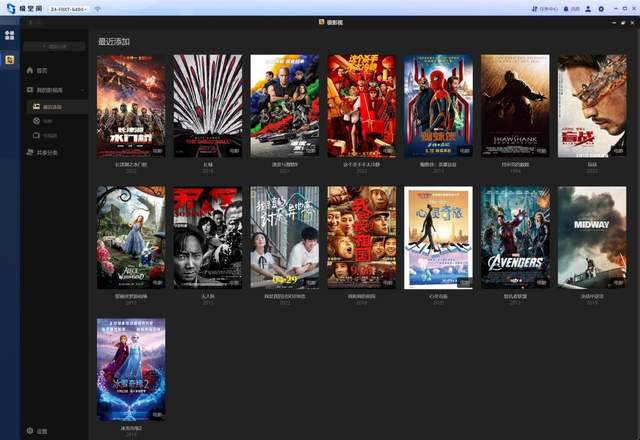640x440 pixels.
Task: Open the Midway movie poster
Action: tap(592, 238)
